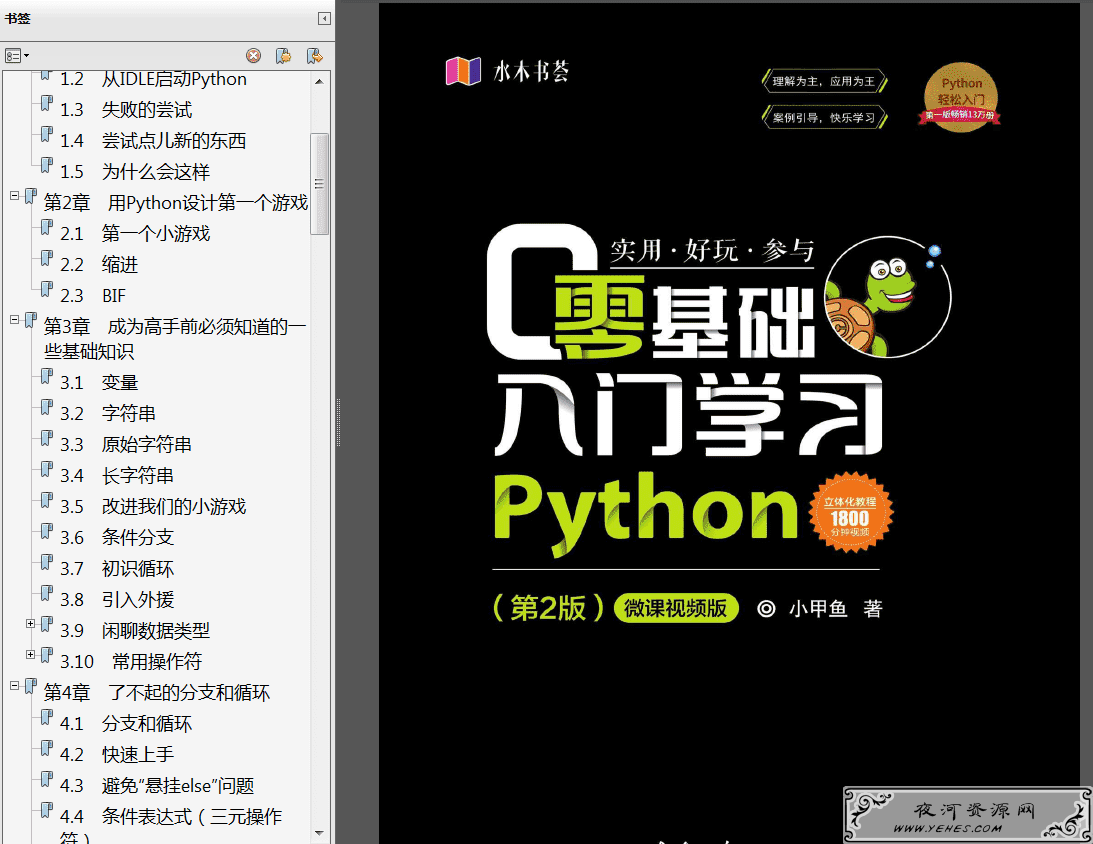Image resolution: width=1093 pixels, height=844 pixels.
Task: Collapse the 第4章 chapter tree node
Action: (x=14, y=686)
